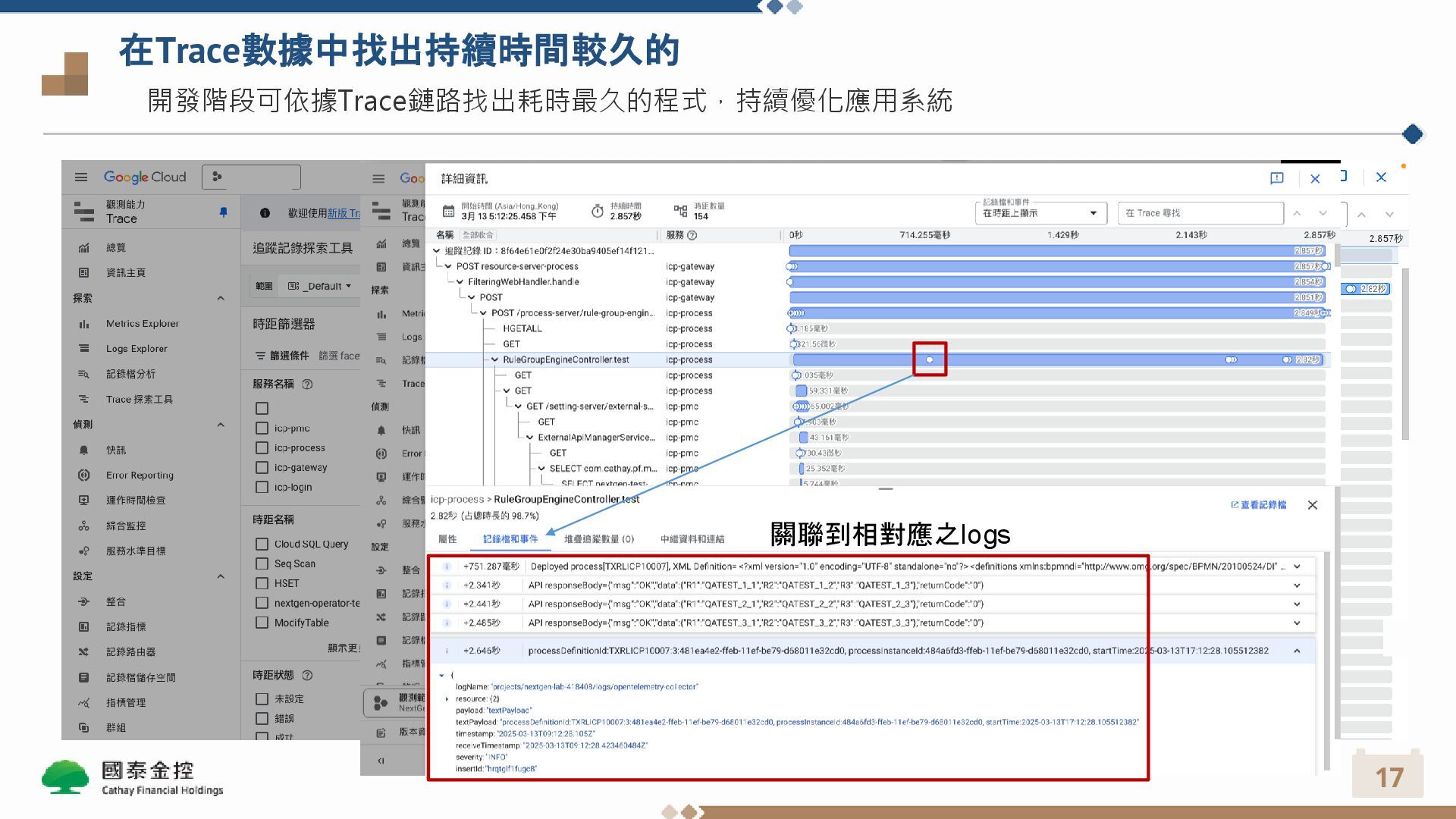This screenshot has height=819, width=1456.
Task: Switch to the 屬性 tab
Action: [x=447, y=539]
